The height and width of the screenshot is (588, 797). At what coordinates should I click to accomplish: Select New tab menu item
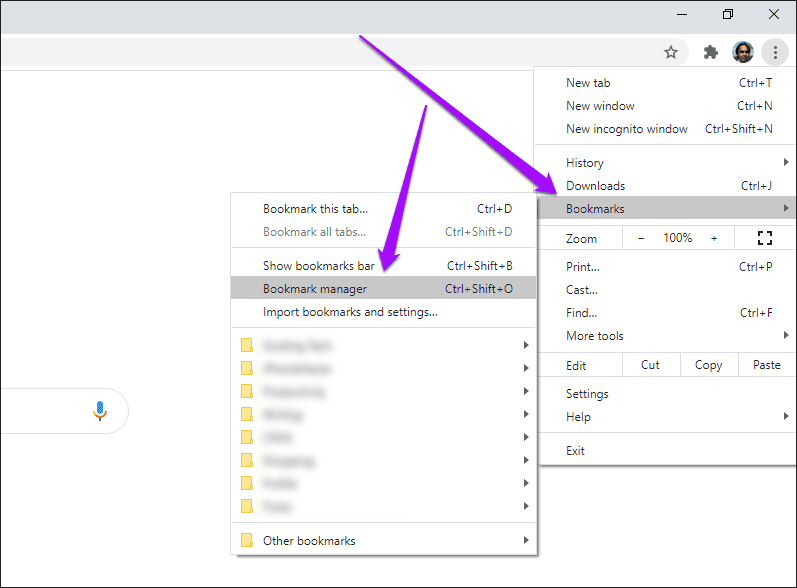[x=666, y=83]
